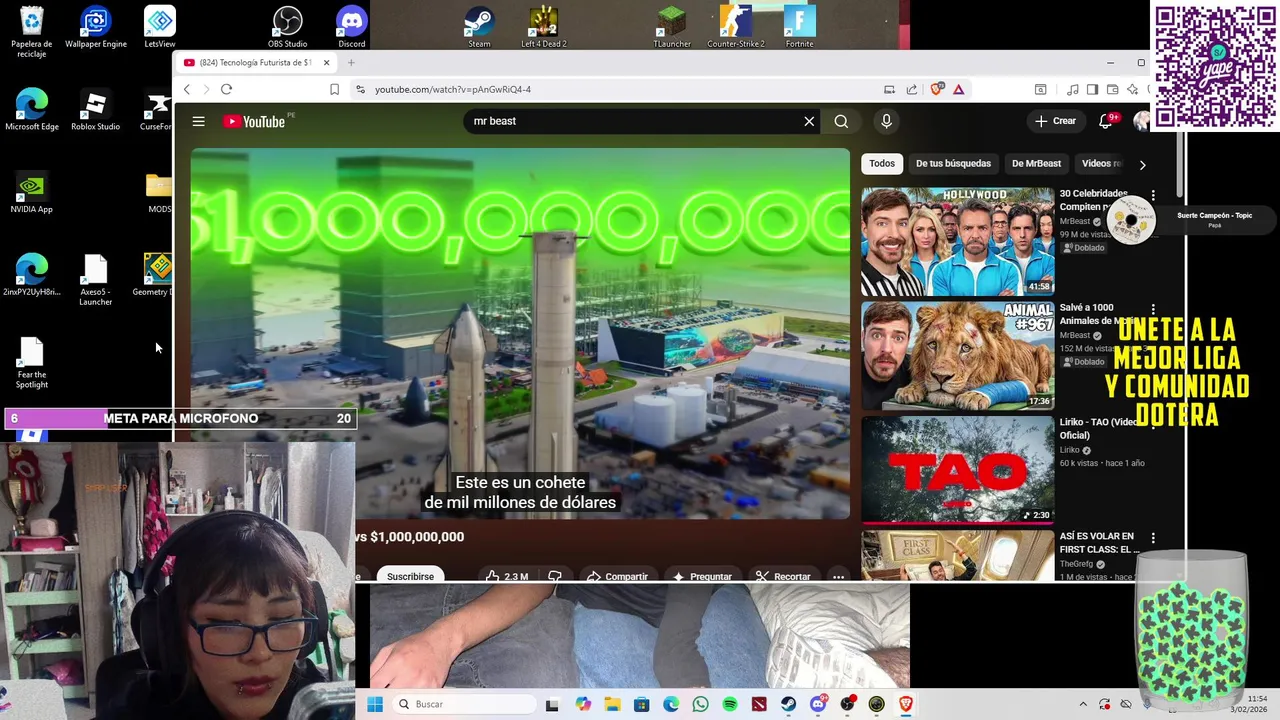
Task: Open Windows Start menu
Action: click(x=375, y=704)
